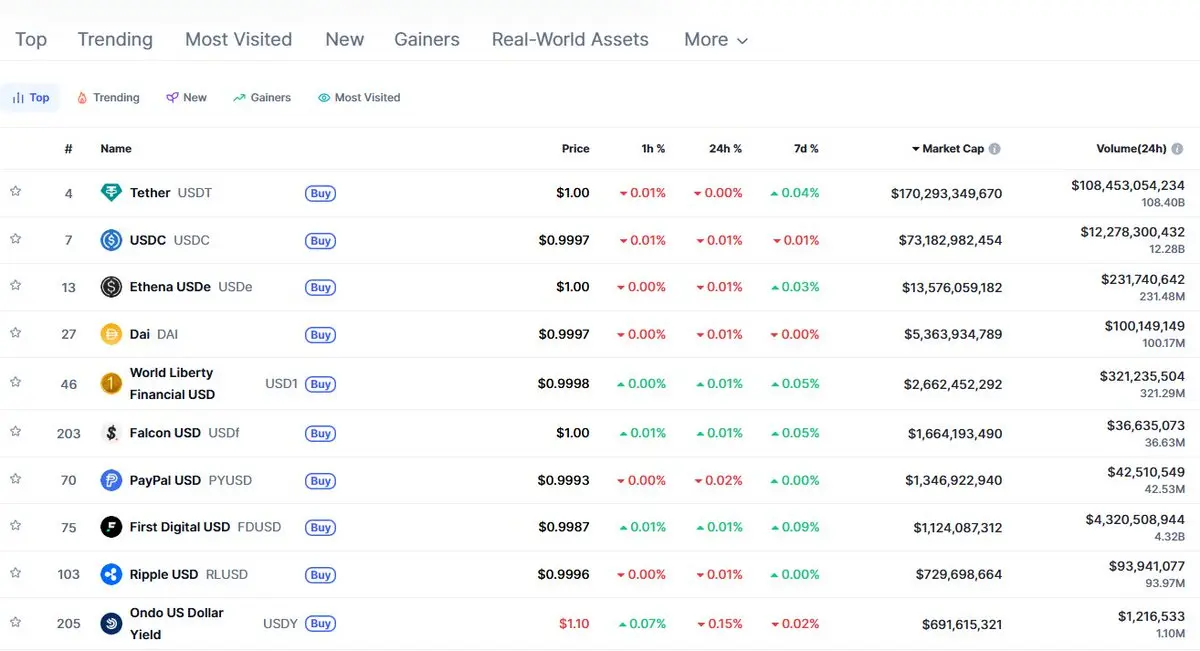Select the Trending chip with flame icon
The image size is (1200, 651).
pos(108,97)
